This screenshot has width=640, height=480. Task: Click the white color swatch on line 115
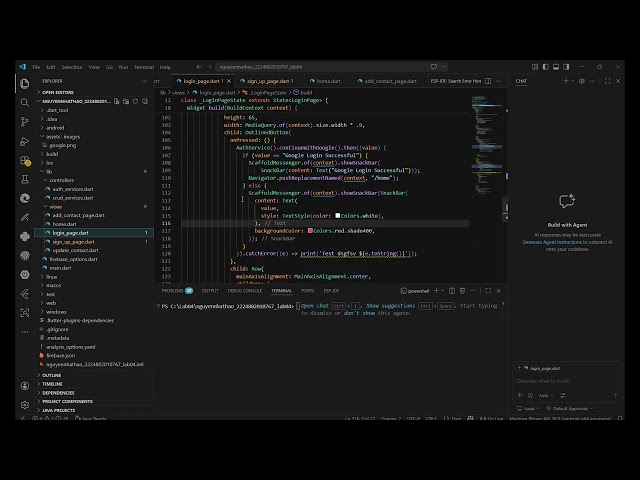click(x=338, y=216)
